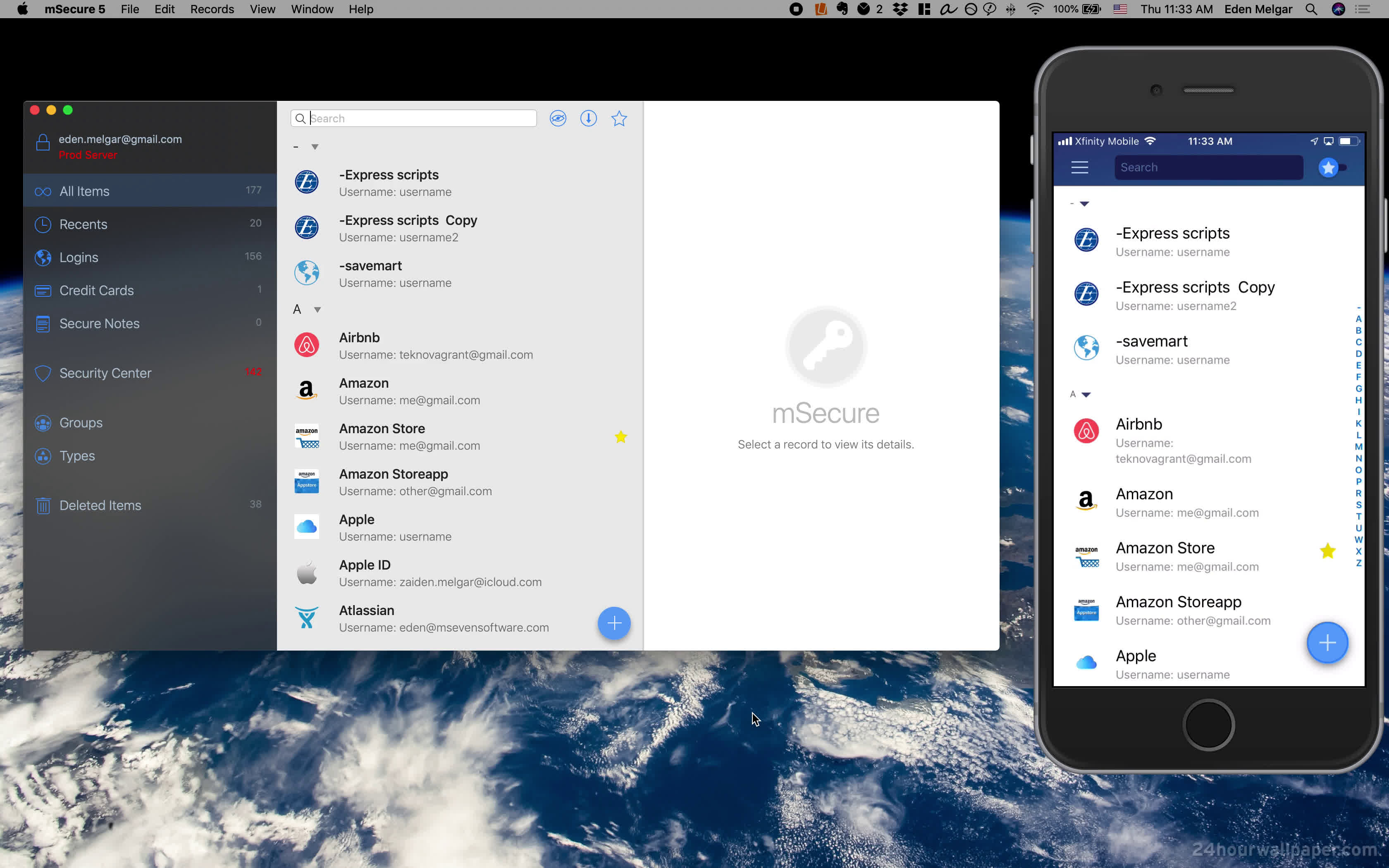The width and height of the screenshot is (1389, 868).
Task: Click the lock icon beside account email
Action: click(43, 142)
